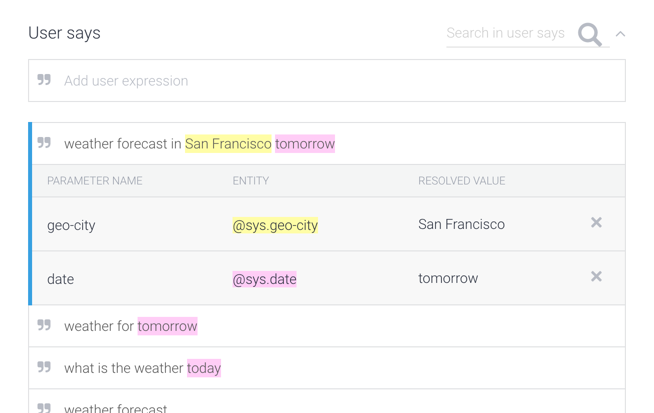Click resolved value San Francisco
Viewport: 654px width, 413px height.
click(x=461, y=224)
